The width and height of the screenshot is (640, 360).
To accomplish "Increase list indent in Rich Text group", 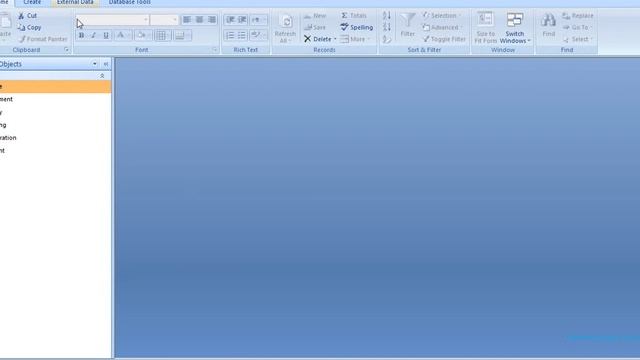I will pyautogui.click(x=242, y=20).
